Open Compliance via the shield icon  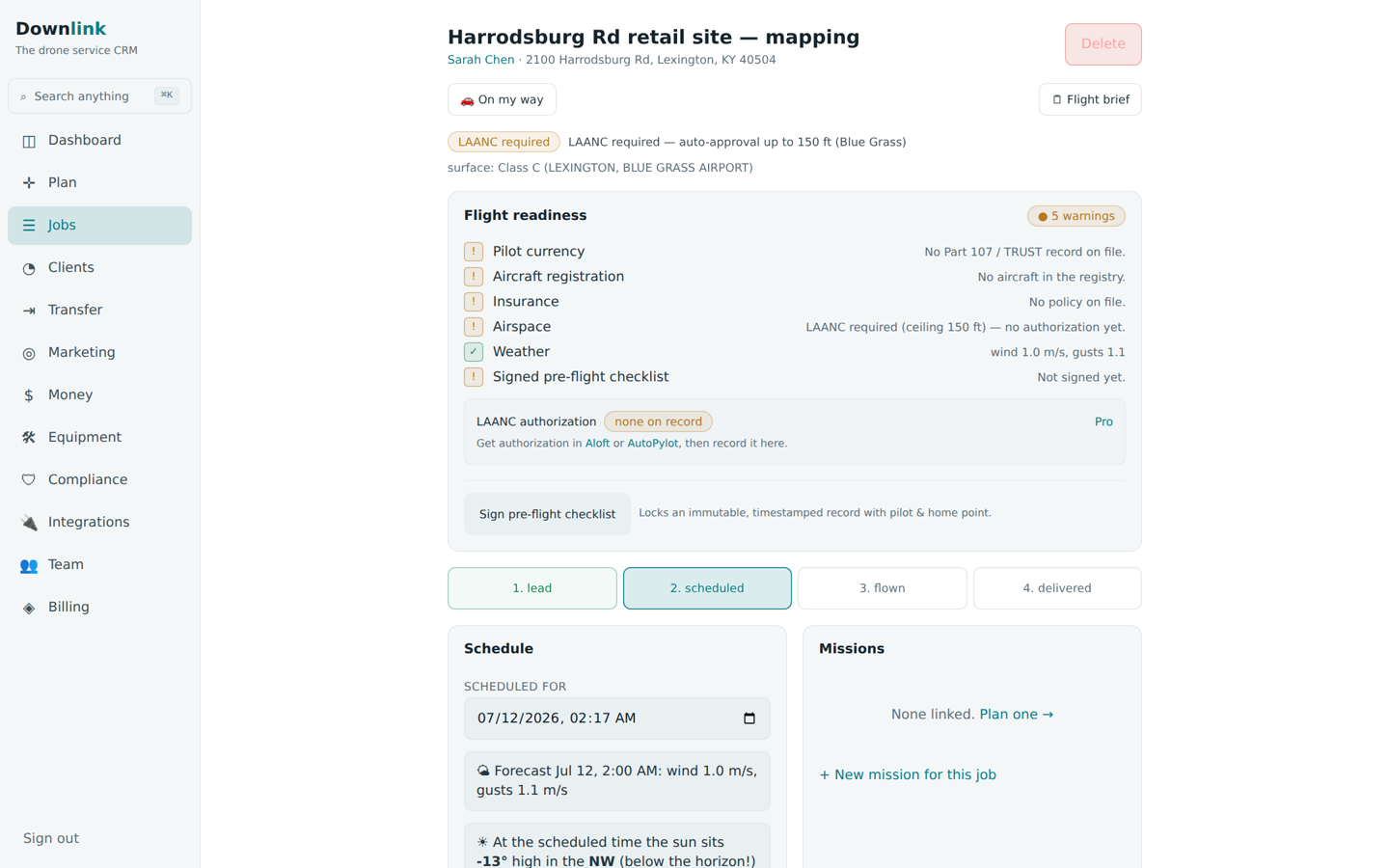pyautogui.click(x=29, y=480)
